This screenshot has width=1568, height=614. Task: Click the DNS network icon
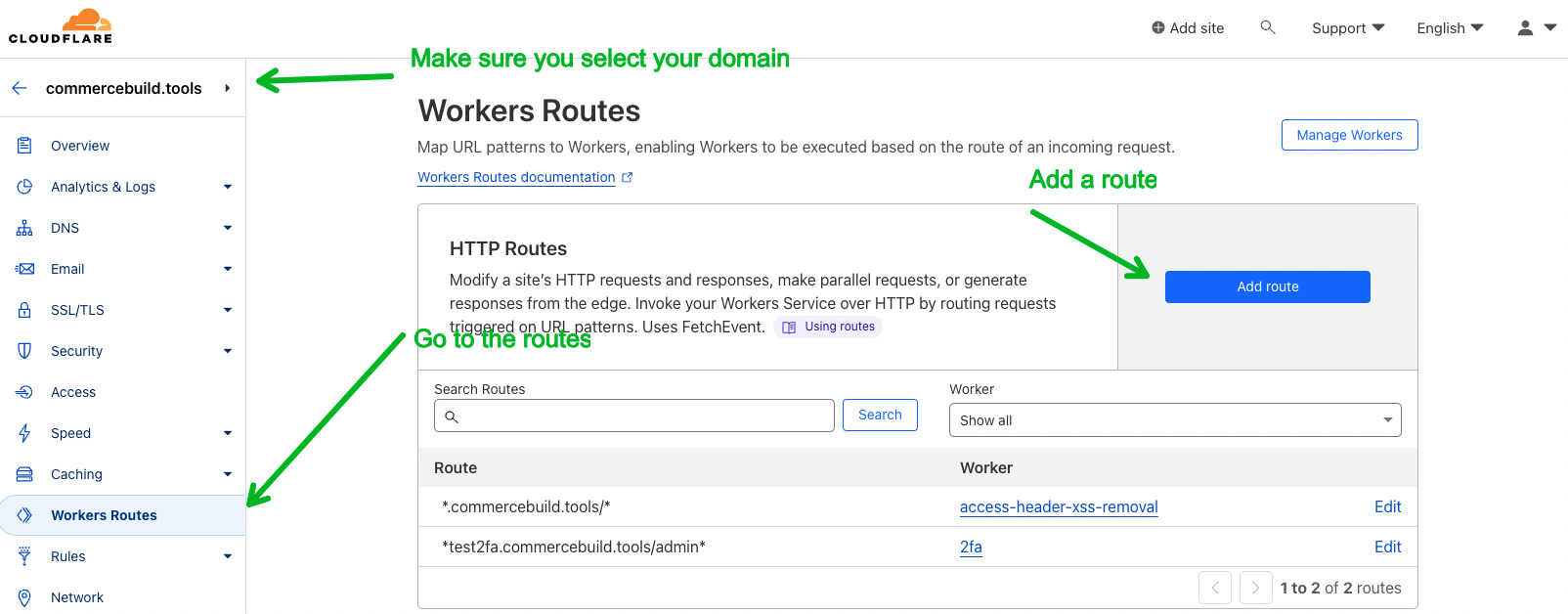click(24, 228)
